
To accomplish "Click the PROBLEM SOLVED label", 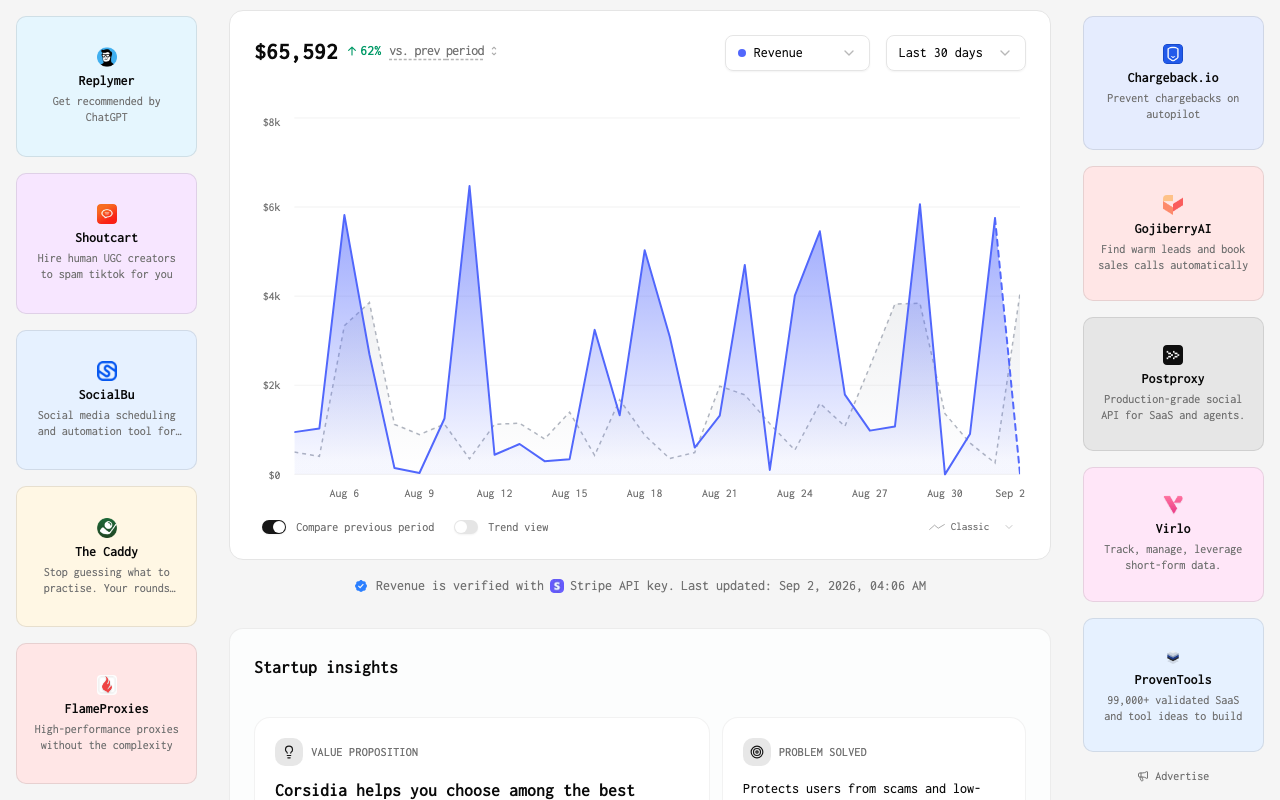I will (x=823, y=752).
